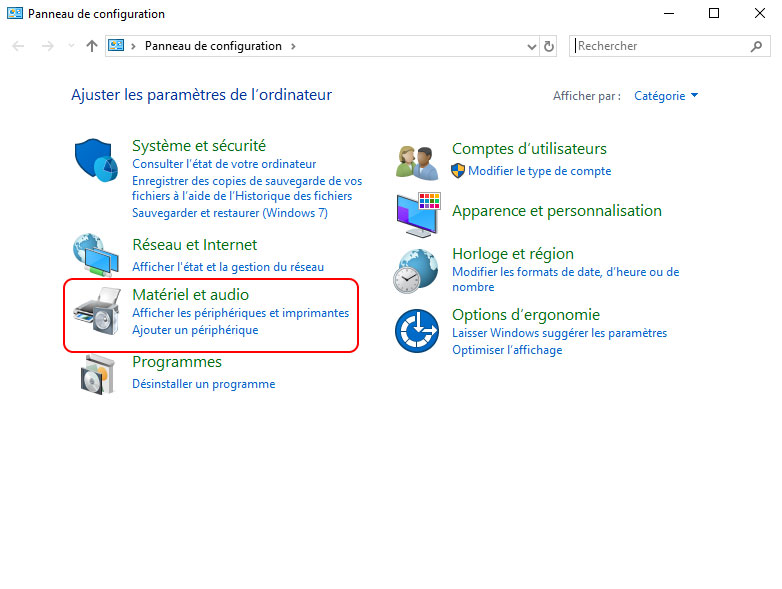The image size is (782, 589).
Task: Click the Panneau de configuration breadcrumb
Action: (x=213, y=46)
